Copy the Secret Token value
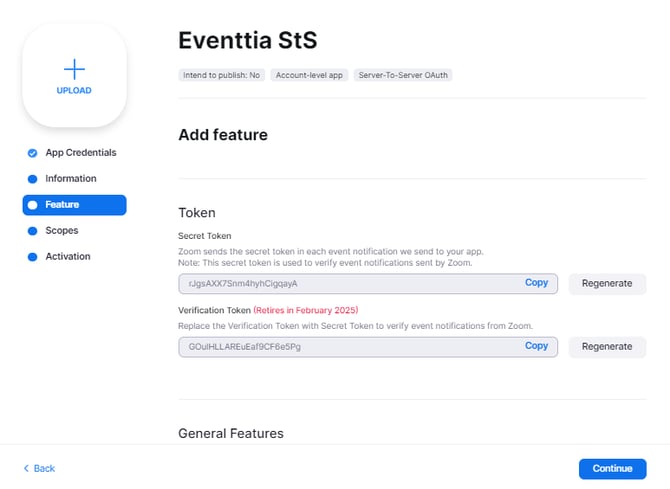This screenshot has height=489, width=670. (536, 283)
